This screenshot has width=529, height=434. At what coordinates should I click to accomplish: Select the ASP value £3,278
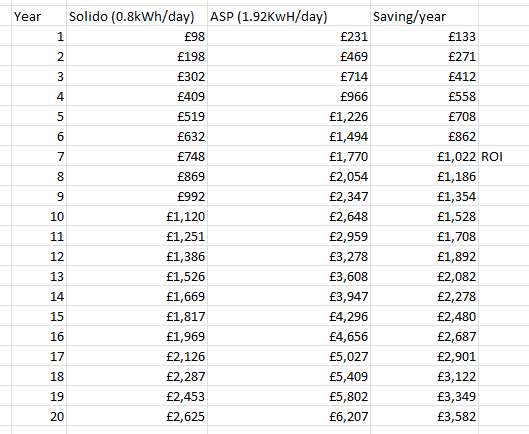click(x=289, y=256)
